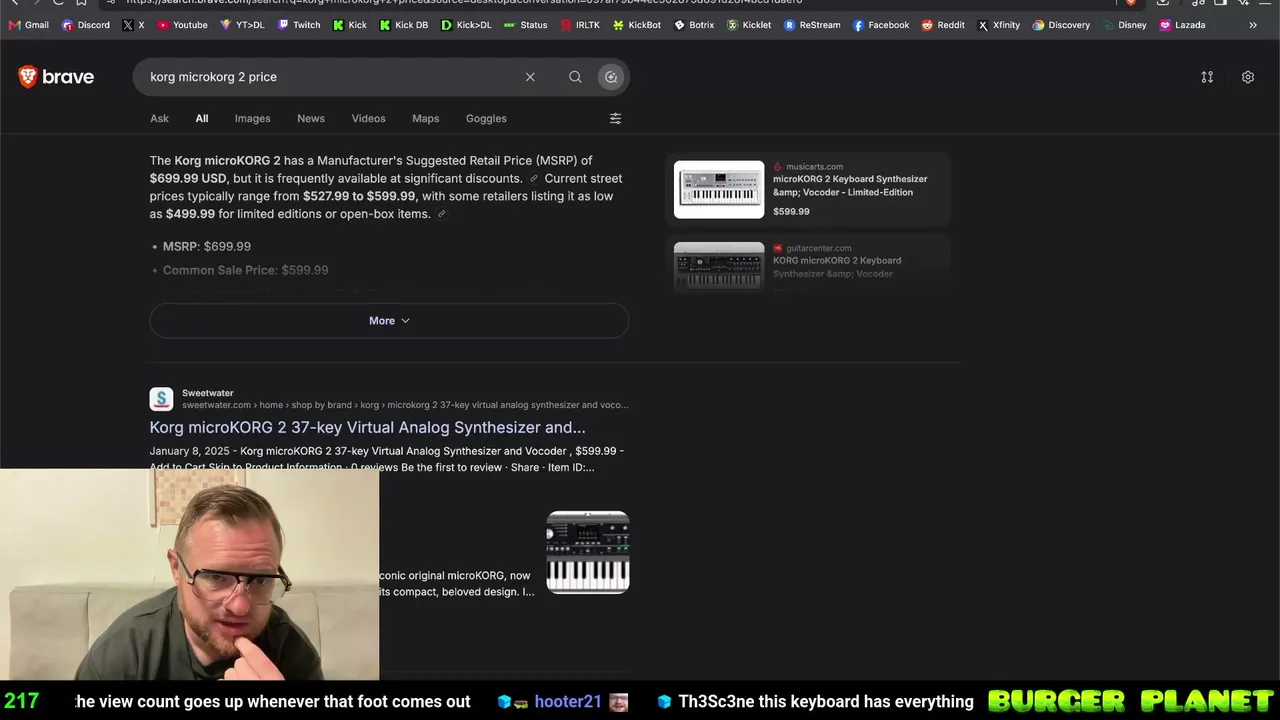Viewport: 1280px width, 720px height.
Task: Open the Kicklet bookmark
Action: [x=749, y=25]
